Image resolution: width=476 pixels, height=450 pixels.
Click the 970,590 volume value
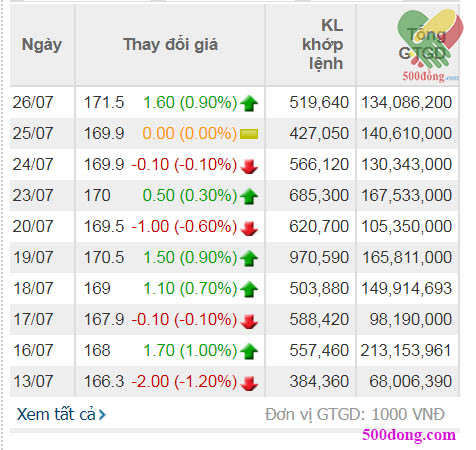tap(319, 258)
